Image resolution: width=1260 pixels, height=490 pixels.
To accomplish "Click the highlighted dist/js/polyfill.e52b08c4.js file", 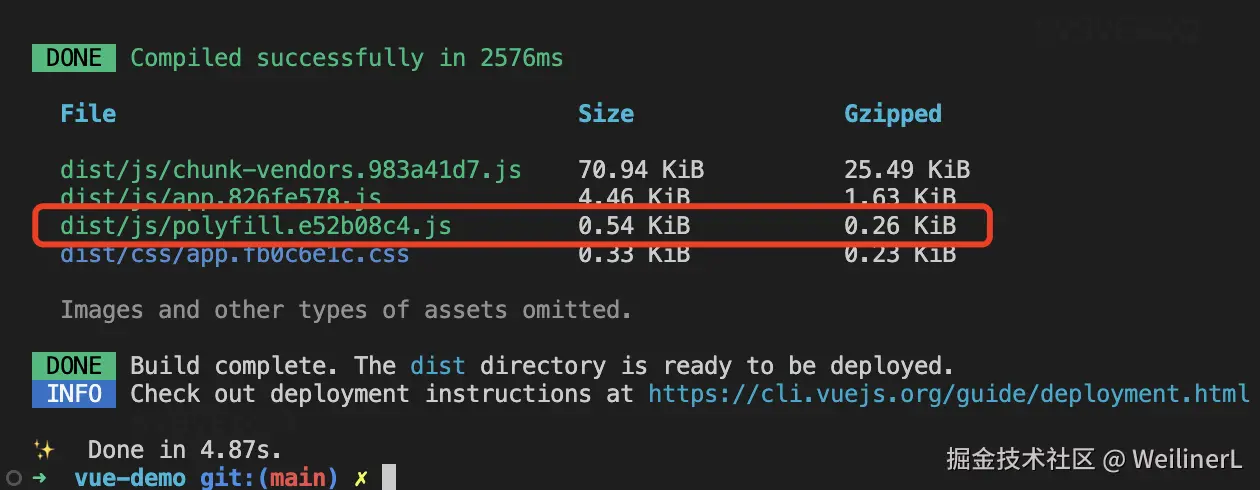I will [x=255, y=227].
